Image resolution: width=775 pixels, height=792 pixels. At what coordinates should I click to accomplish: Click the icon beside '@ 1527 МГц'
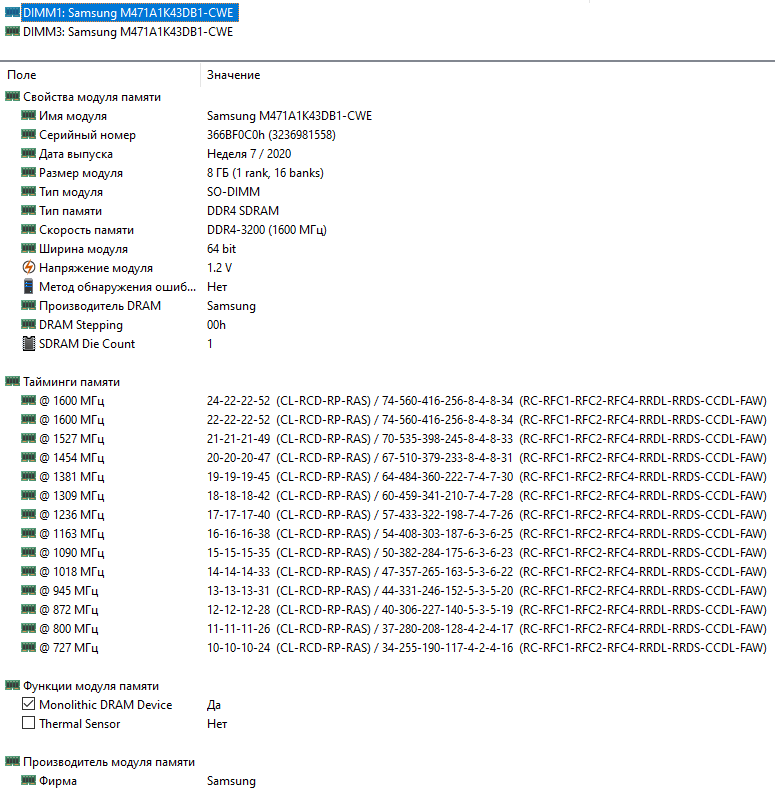(x=28, y=438)
